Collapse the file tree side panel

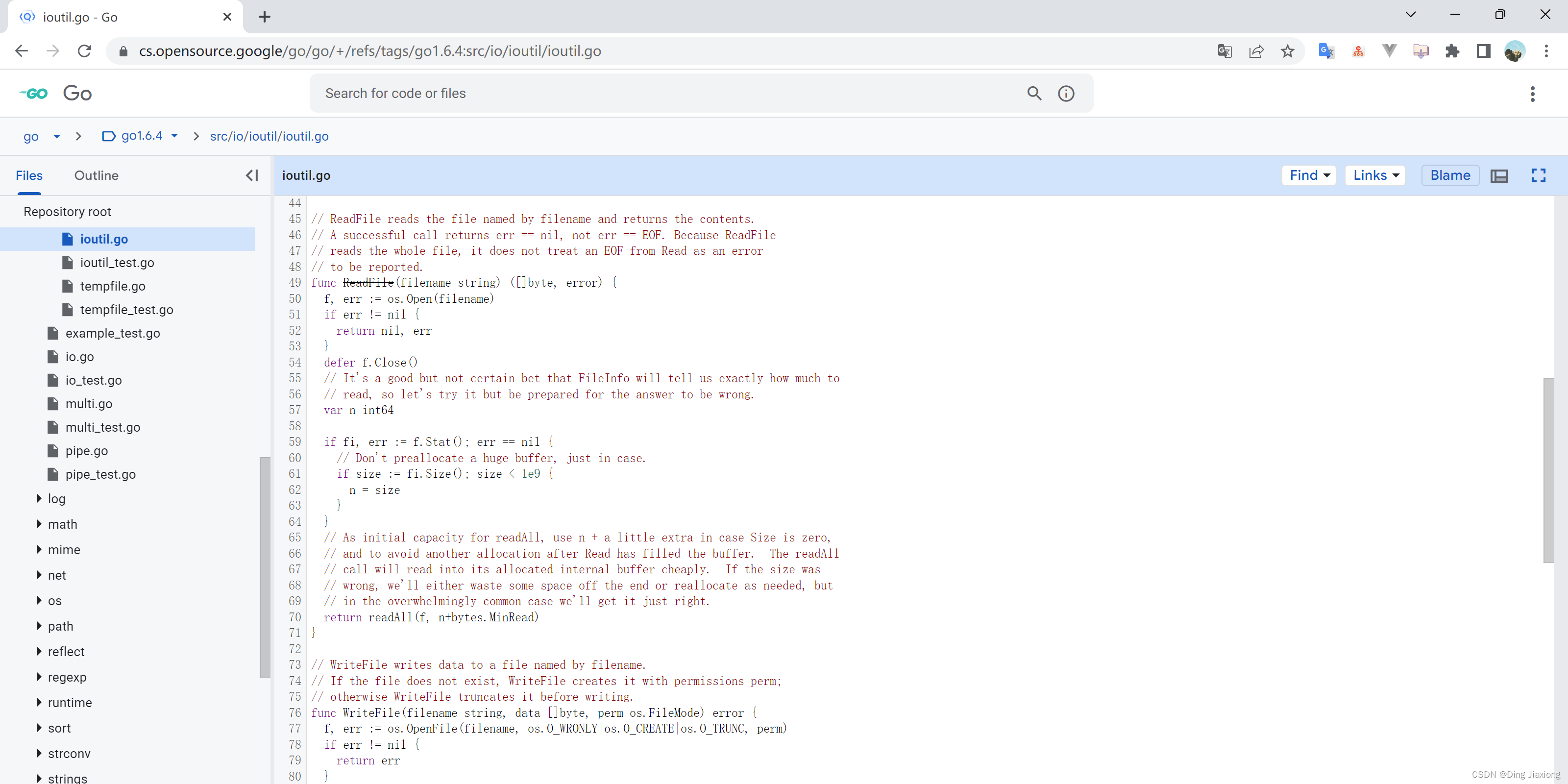click(252, 175)
